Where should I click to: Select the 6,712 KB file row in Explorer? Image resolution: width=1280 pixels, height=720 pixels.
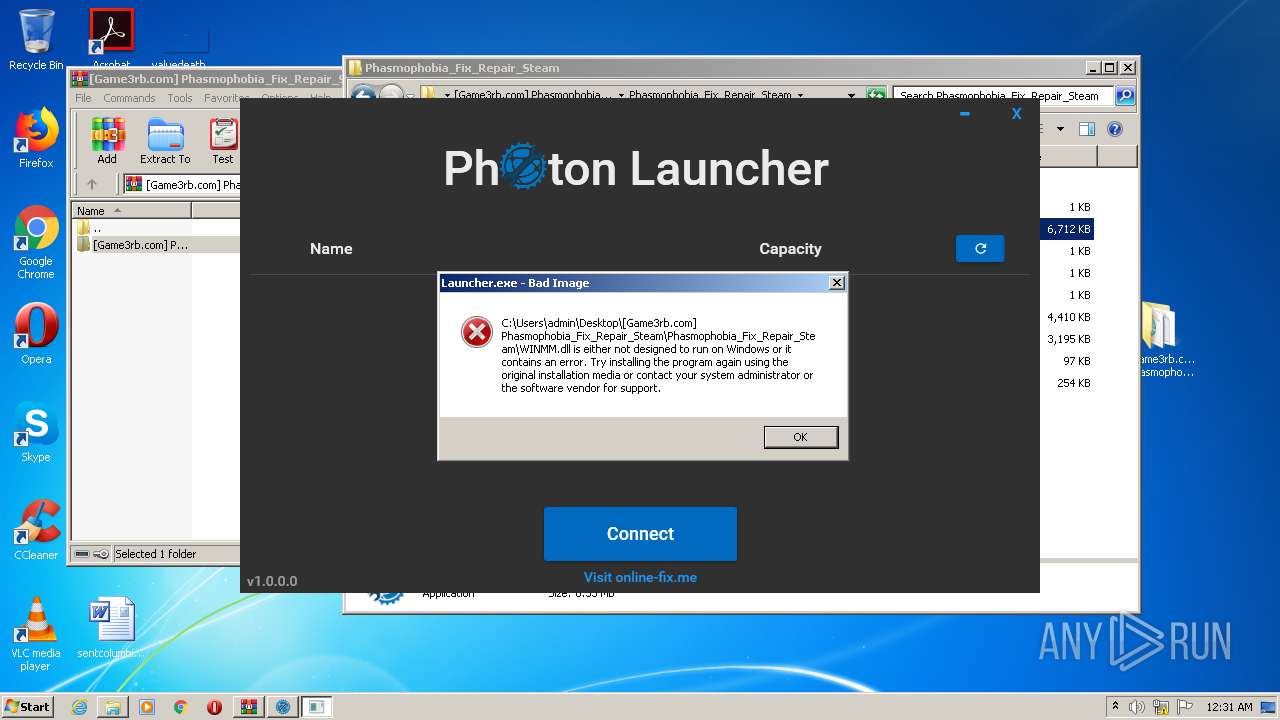pos(1066,229)
